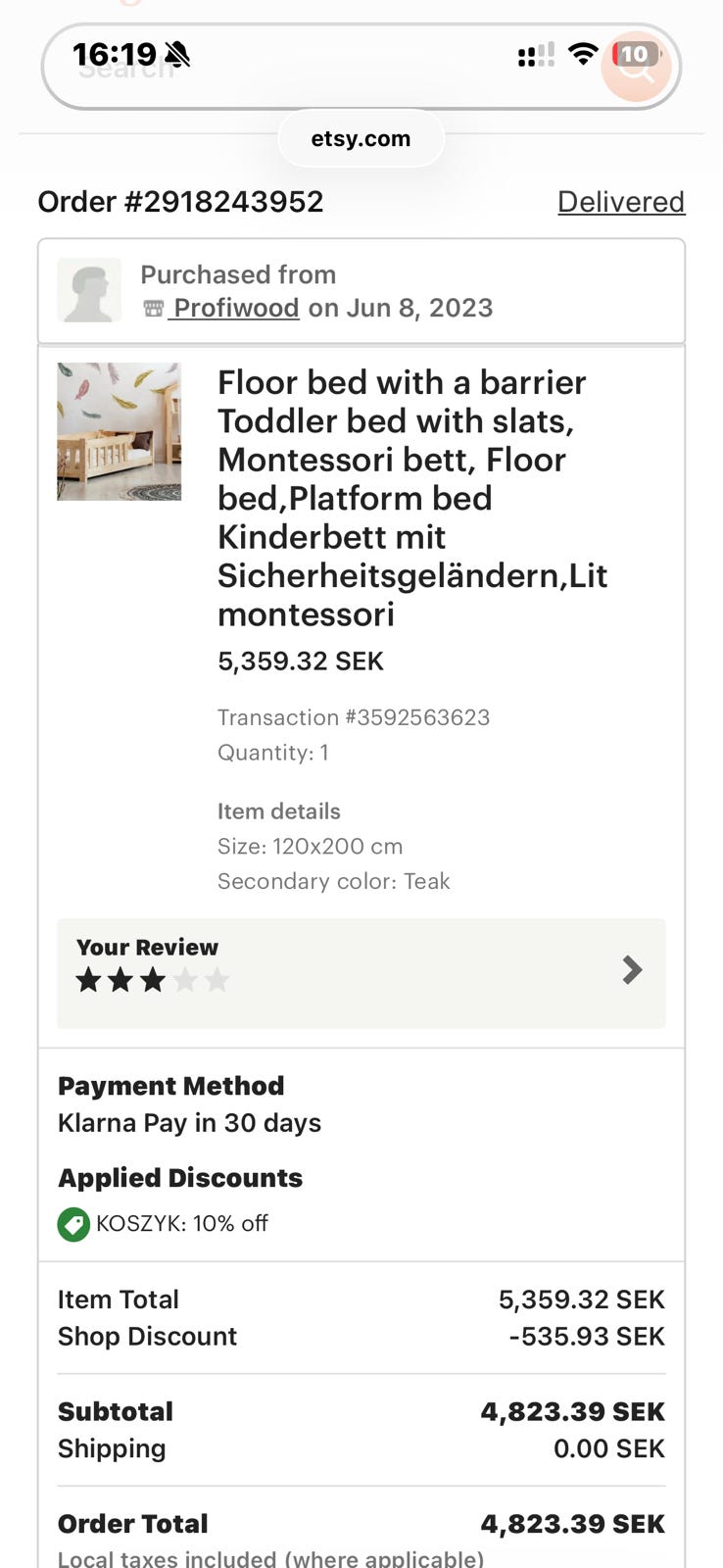The image size is (723, 1568).
Task: Click the Your Review heading
Action: 147,947
